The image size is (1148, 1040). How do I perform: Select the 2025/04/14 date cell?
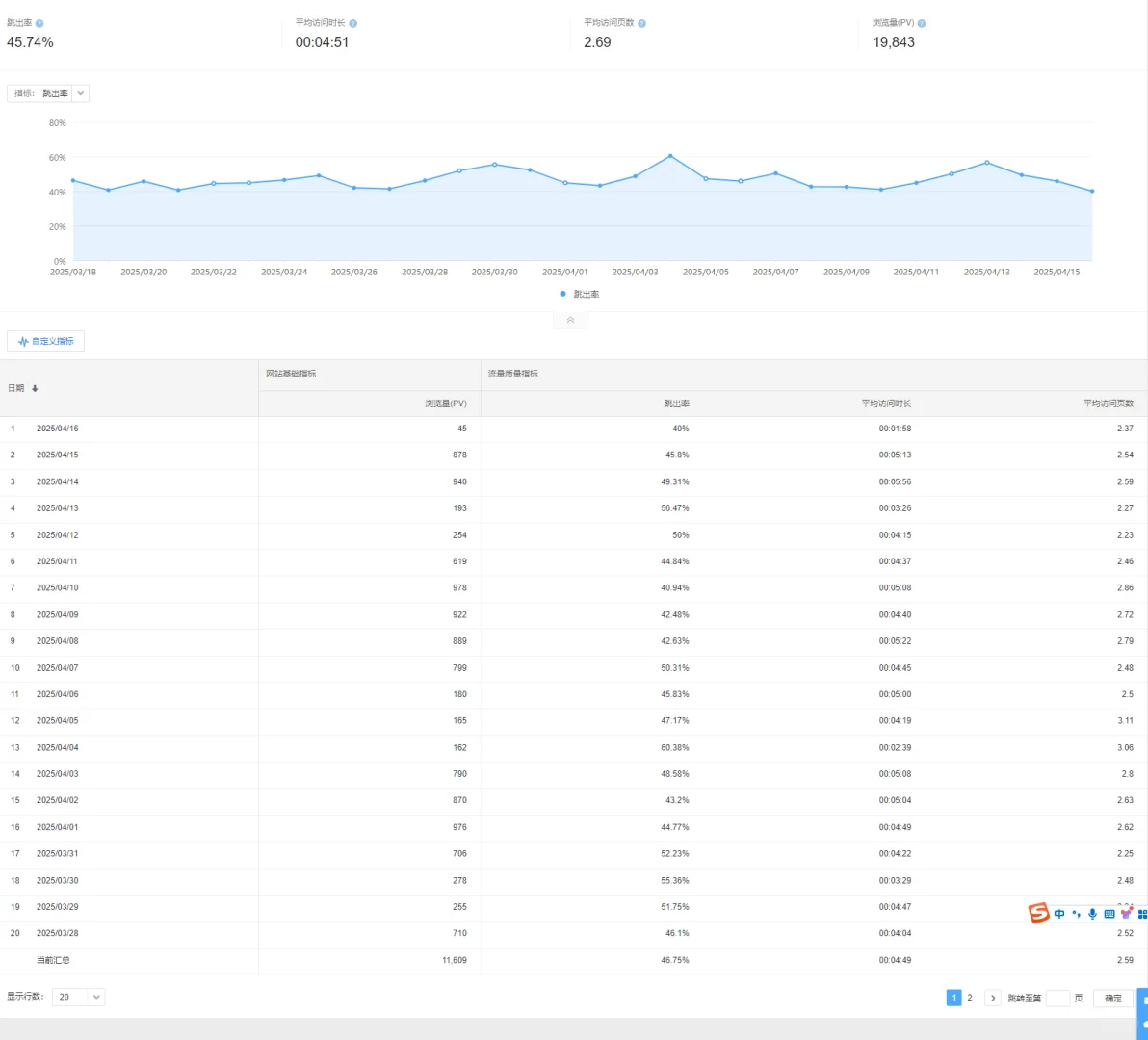(x=57, y=481)
